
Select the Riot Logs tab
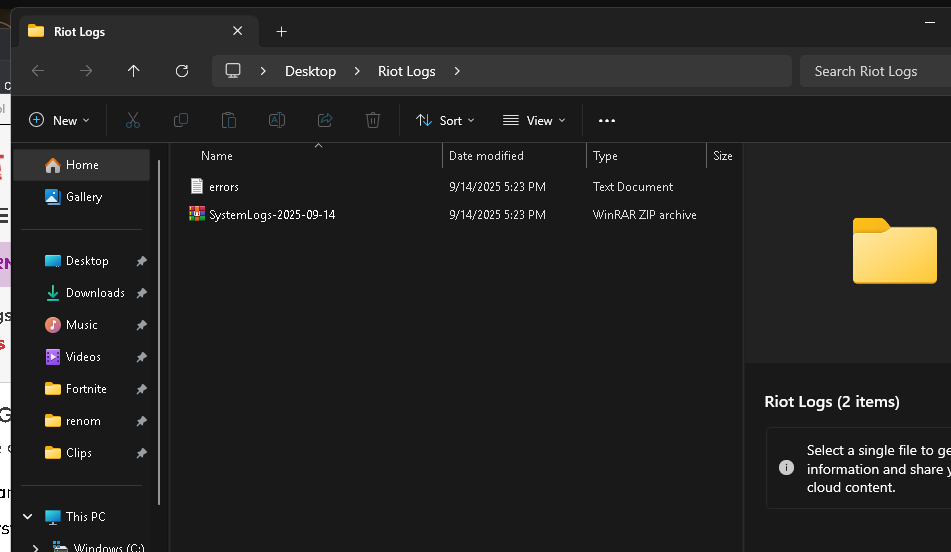tap(139, 32)
